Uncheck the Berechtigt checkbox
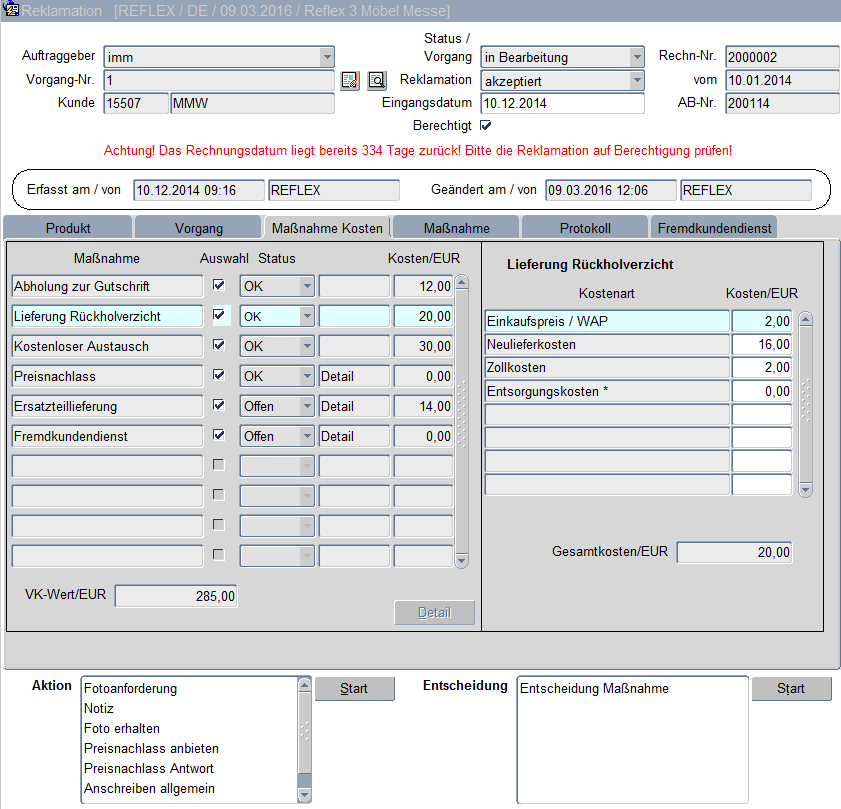 (x=486, y=126)
